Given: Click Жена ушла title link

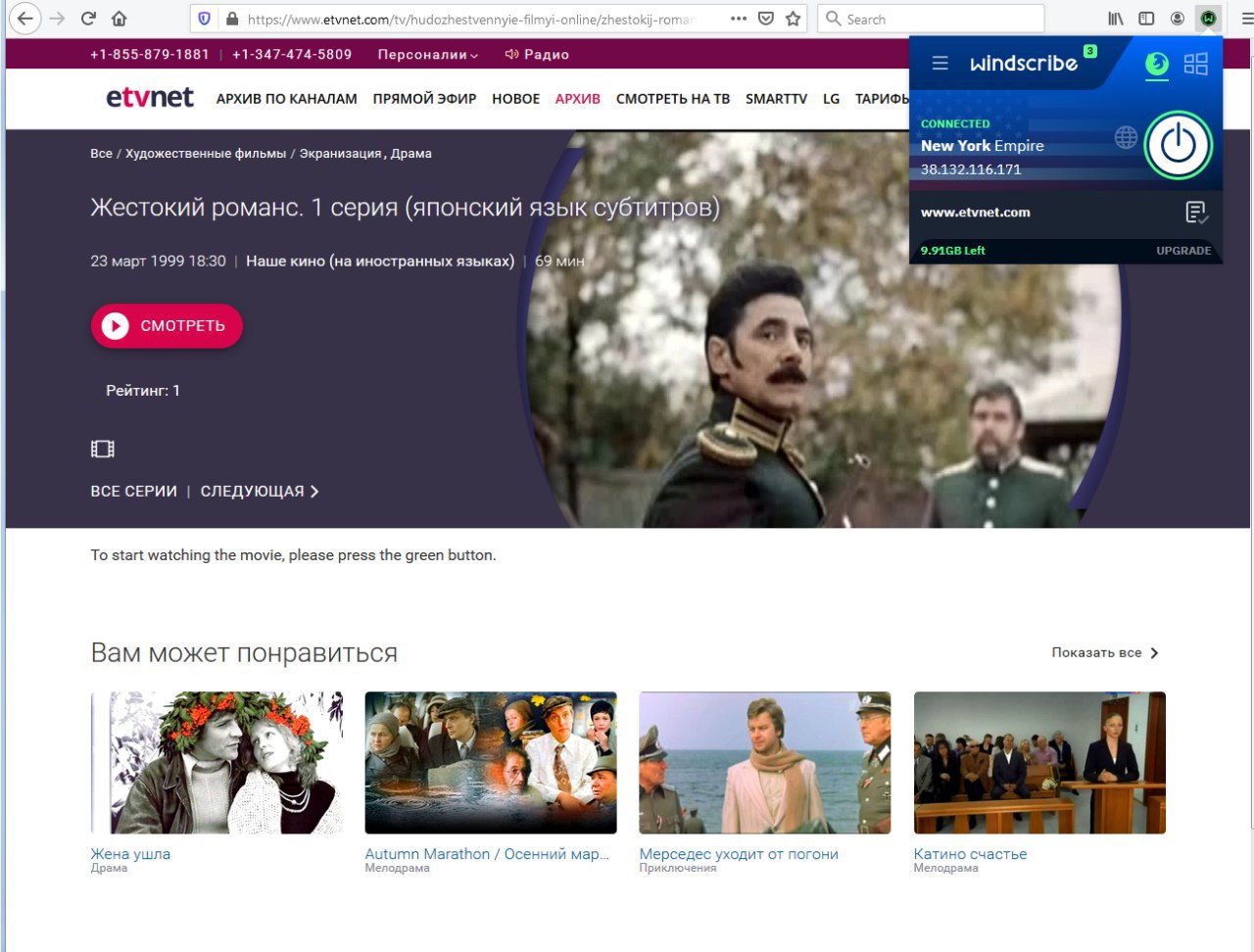Looking at the screenshot, I should click(x=130, y=854).
